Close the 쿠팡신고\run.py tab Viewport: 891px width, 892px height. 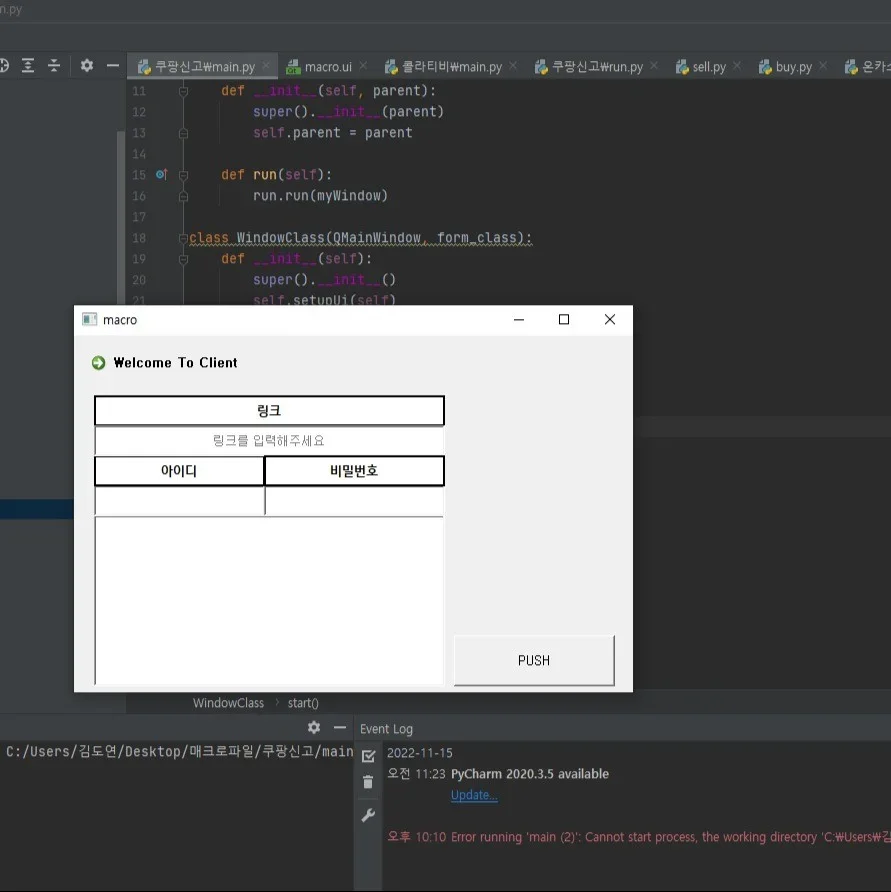pyautogui.click(x=654, y=66)
